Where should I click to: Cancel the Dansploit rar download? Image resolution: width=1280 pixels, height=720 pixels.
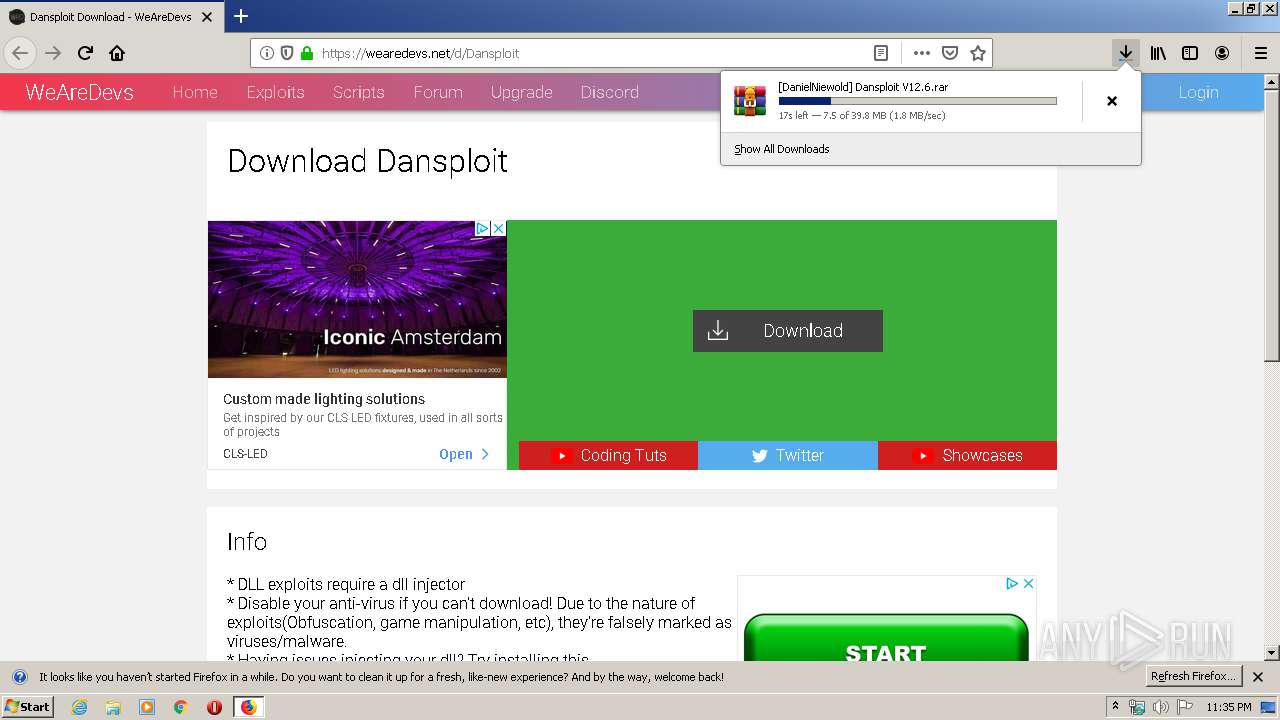(1112, 101)
